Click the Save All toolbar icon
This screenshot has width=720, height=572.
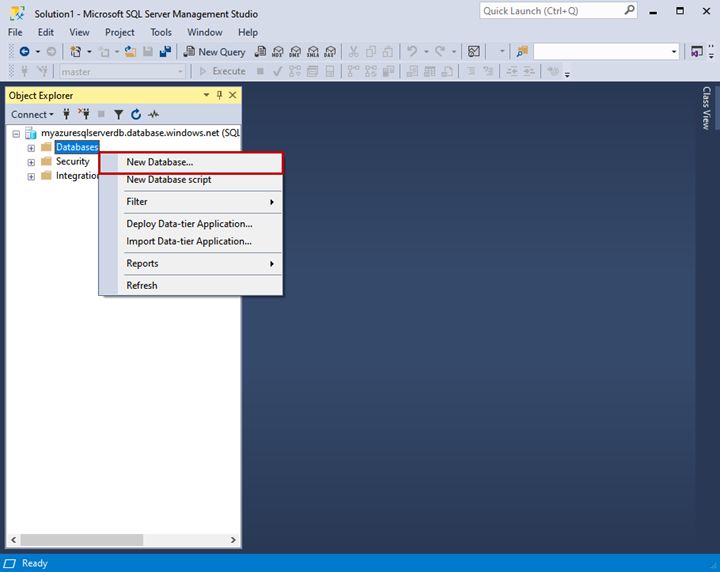165,52
